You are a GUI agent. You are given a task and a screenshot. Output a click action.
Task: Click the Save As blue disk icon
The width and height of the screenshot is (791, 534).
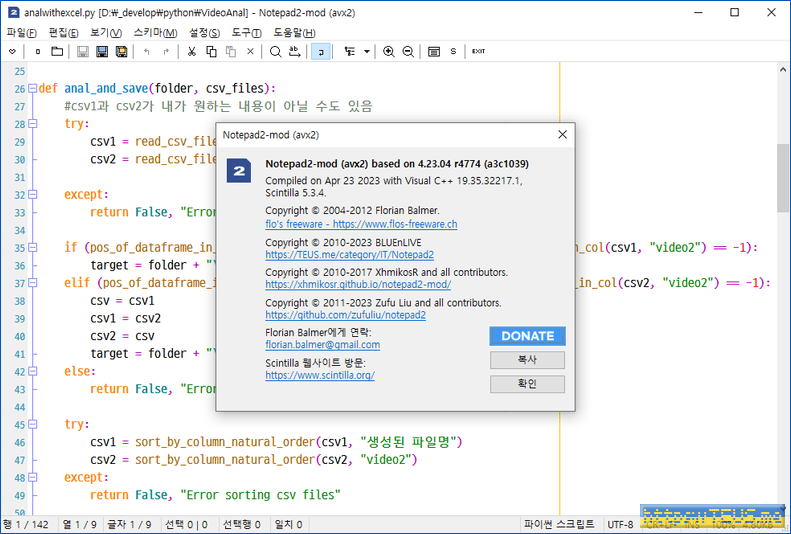102,51
